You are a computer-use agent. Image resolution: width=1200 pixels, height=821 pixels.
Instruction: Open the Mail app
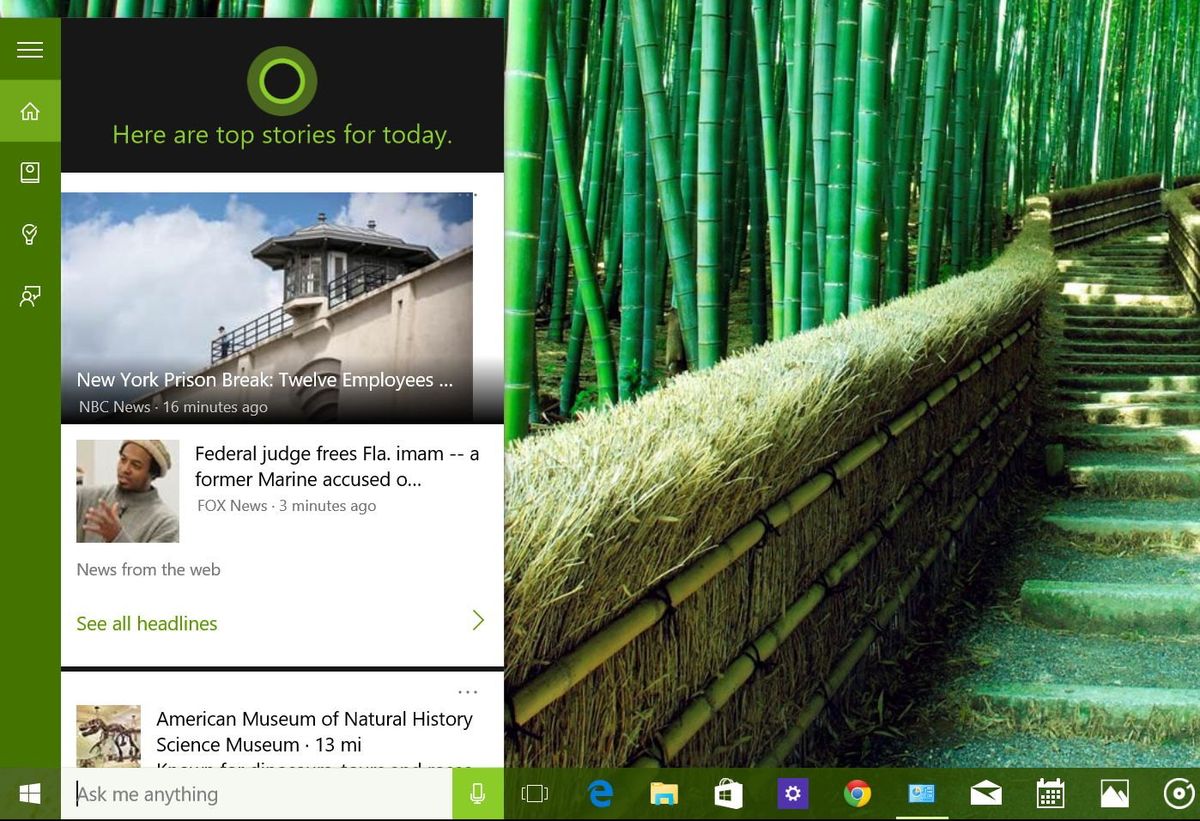[x=986, y=793]
